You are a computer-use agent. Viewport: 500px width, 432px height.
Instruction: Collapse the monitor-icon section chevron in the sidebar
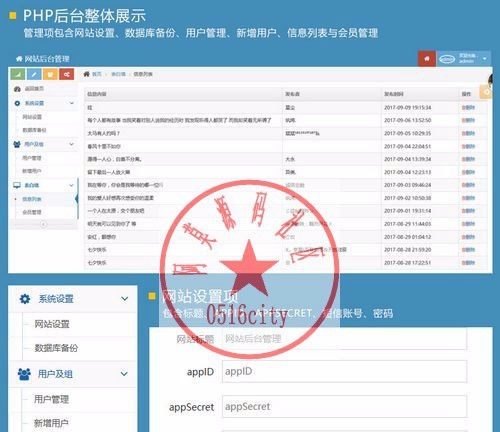(x=71, y=185)
